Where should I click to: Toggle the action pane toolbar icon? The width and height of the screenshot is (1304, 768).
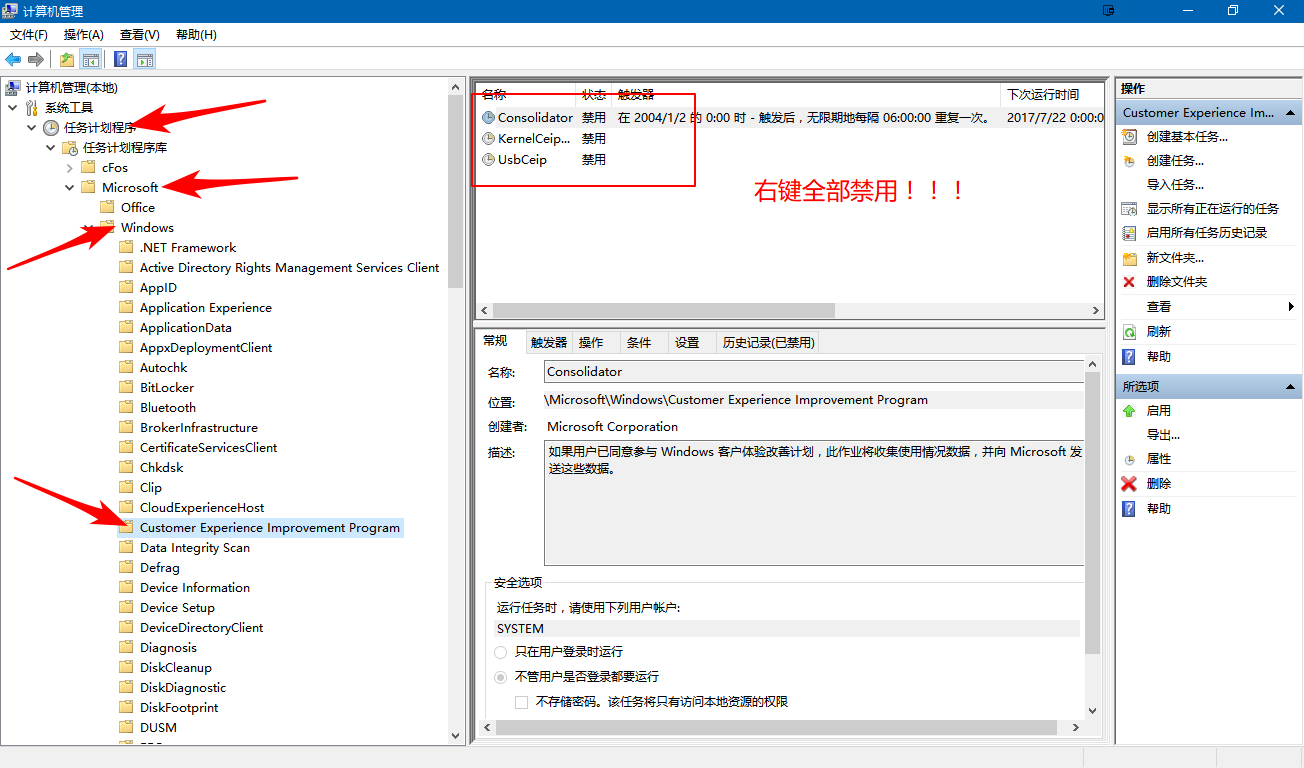(143, 58)
